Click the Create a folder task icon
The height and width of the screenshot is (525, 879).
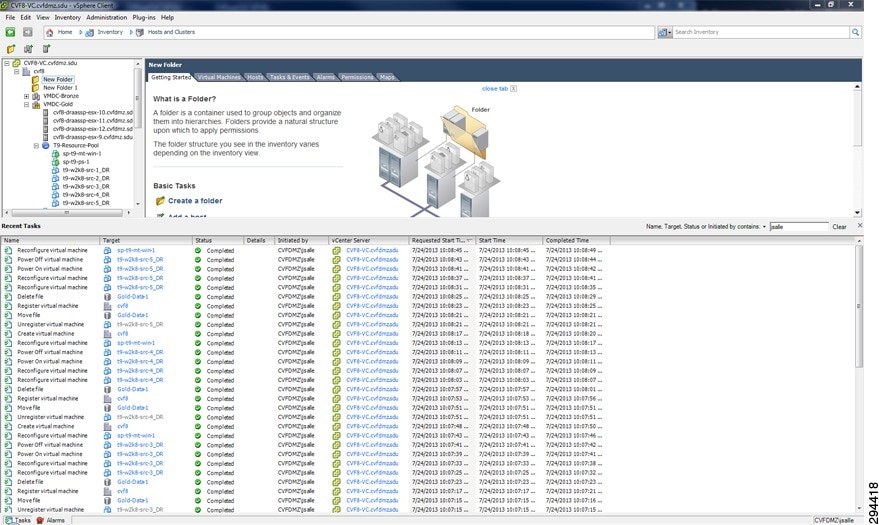click(x=160, y=201)
